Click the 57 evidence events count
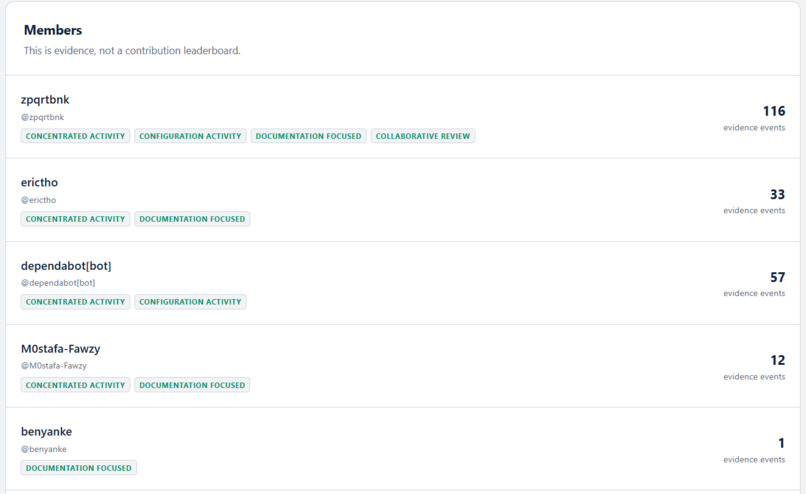Screen dimensions: 806x494 (x=777, y=277)
